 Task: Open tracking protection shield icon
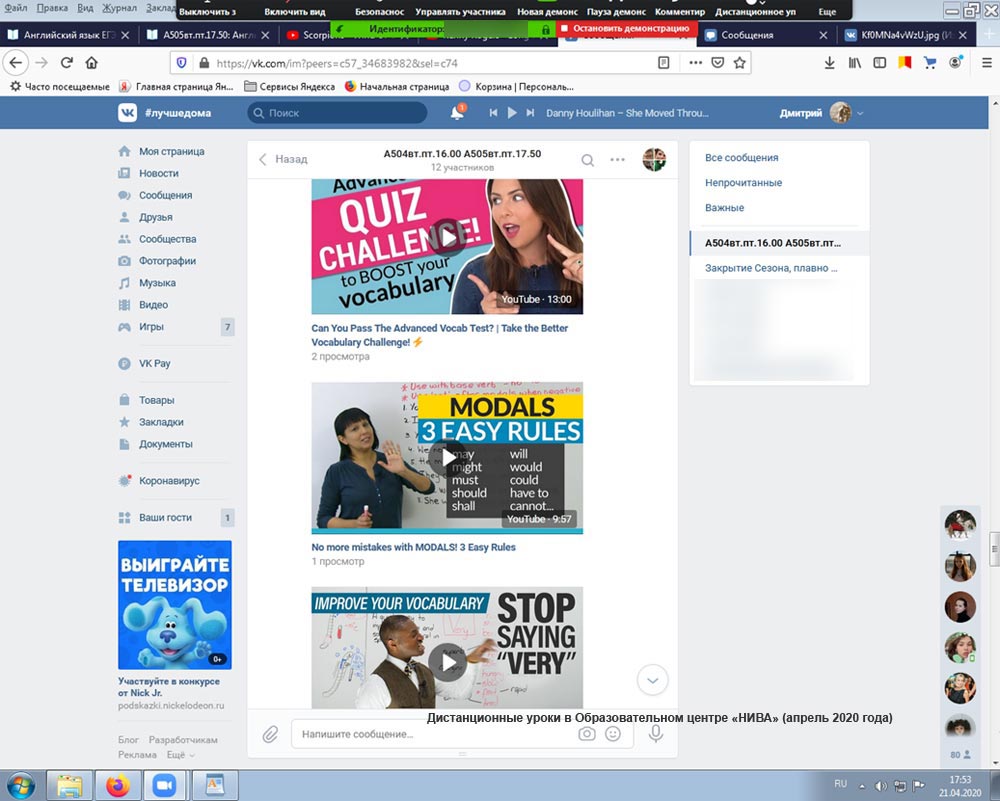tap(181, 62)
